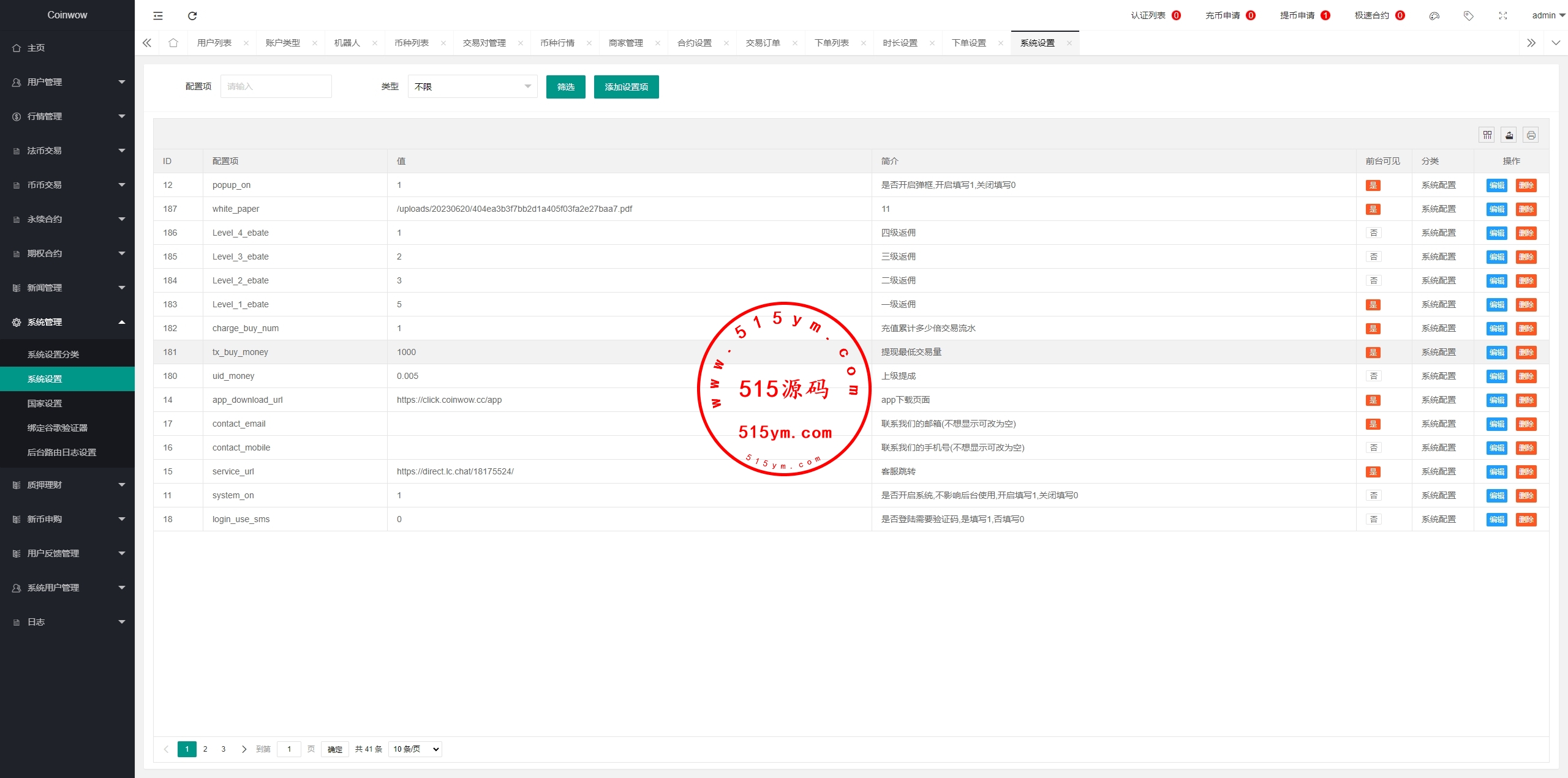Open the 类型 dropdown showing 不限
Image resolution: width=1568 pixels, height=778 pixels.
tap(472, 87)
